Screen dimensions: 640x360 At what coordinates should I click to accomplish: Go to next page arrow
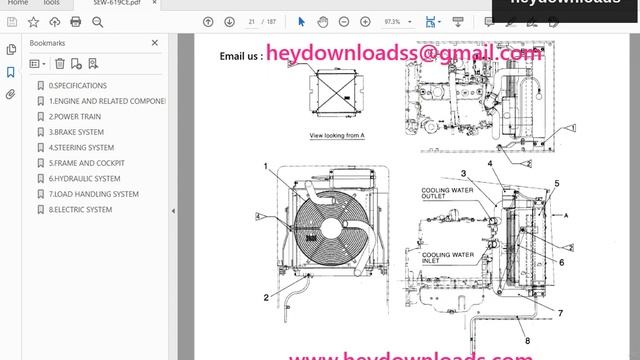[229, 22]
